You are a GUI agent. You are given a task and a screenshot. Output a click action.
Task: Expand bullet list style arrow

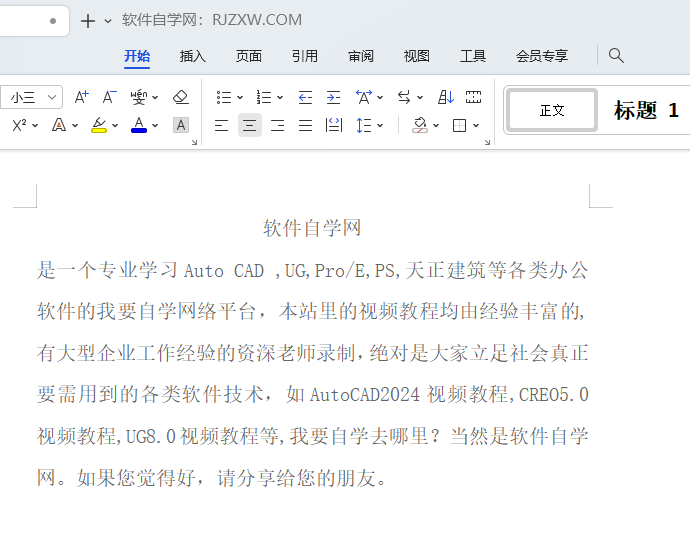click(x=240, y=98)
